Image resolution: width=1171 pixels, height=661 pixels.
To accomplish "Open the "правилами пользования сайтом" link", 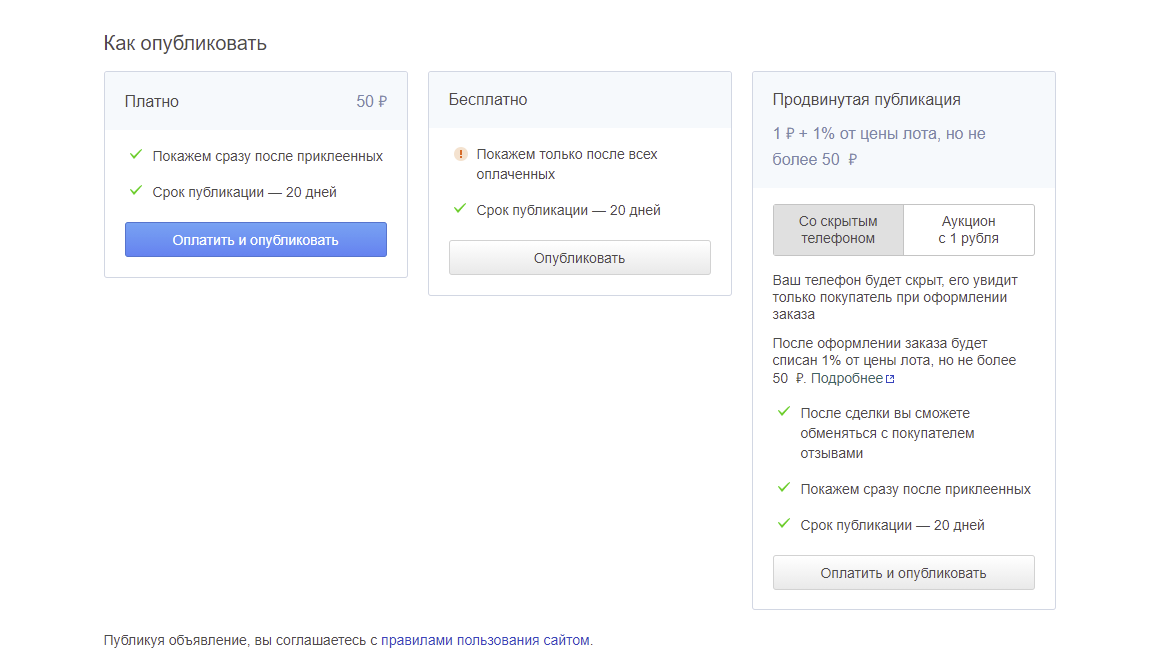I will click(x=485, y=640).
